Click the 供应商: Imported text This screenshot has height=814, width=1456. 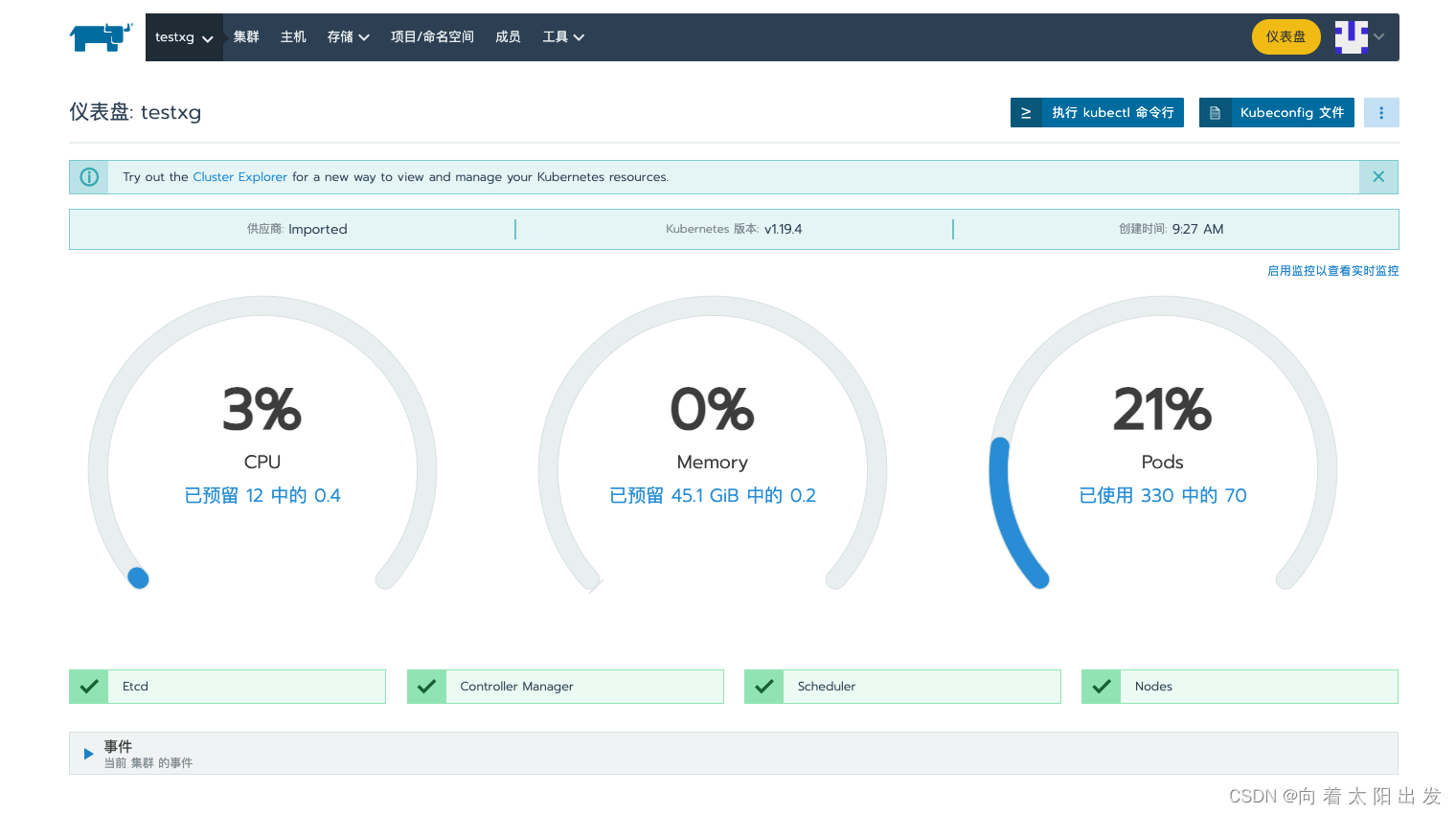pos(297,229)
